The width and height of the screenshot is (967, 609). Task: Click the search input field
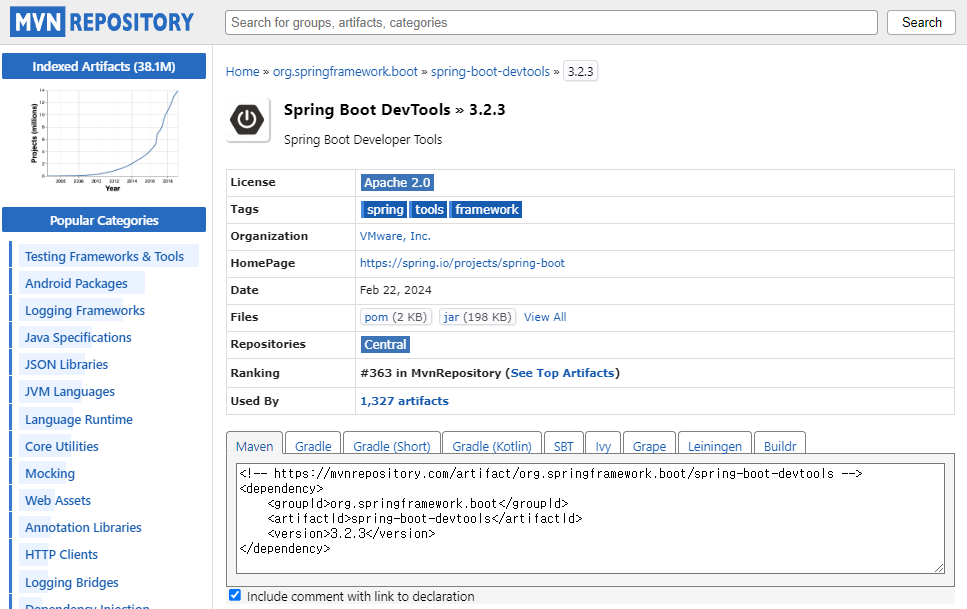(551, 23)
